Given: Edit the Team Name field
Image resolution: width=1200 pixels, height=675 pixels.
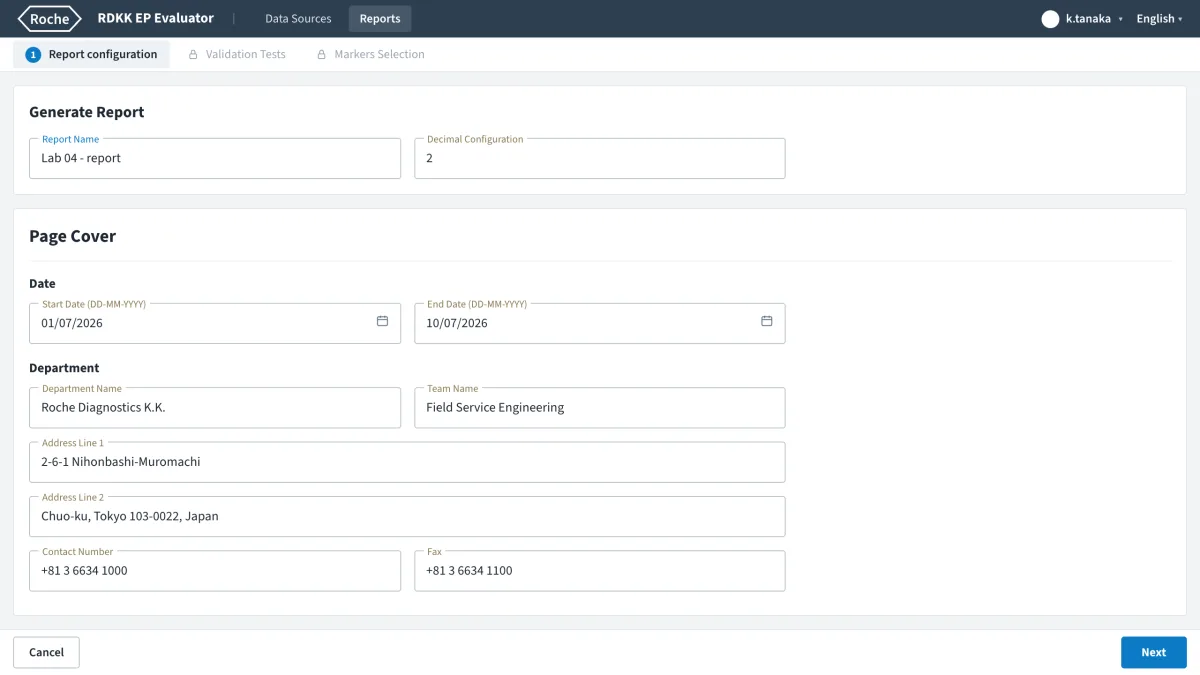Looking at the screenshot, I should [x=600, y=407].
